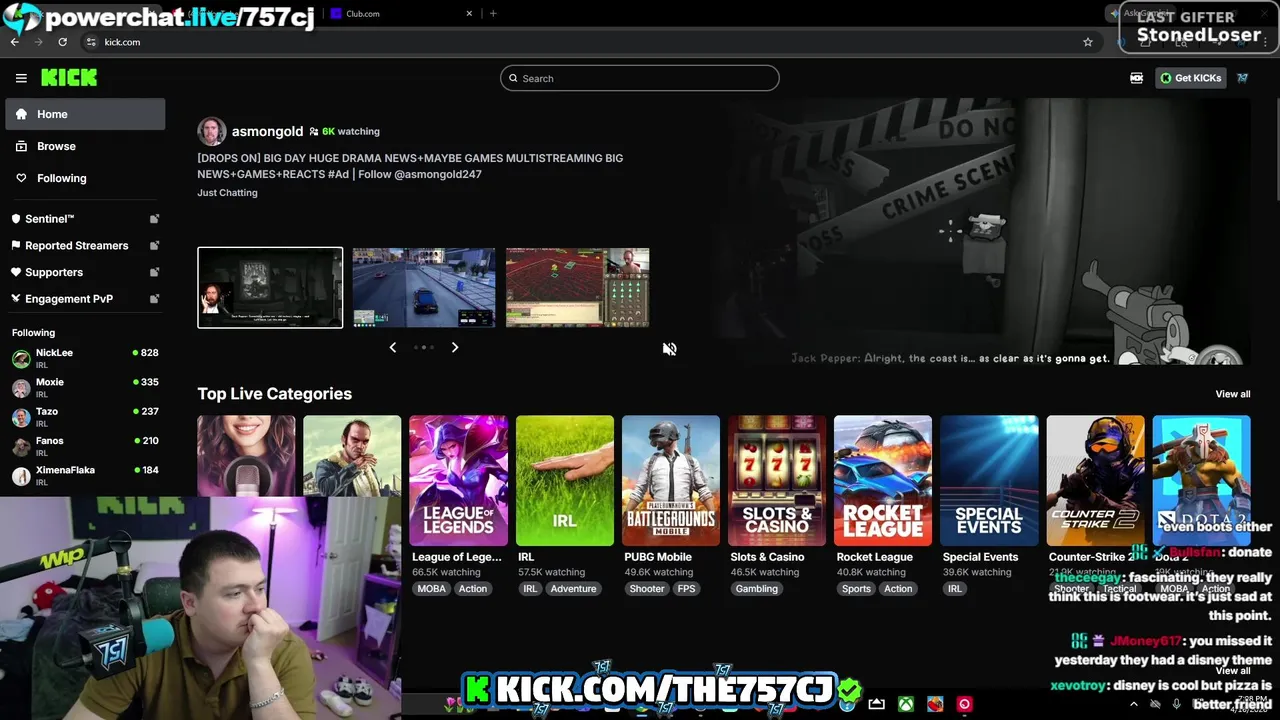Open the user avatar menu top right
The image size is (1280, 720).
[1242, 78]
